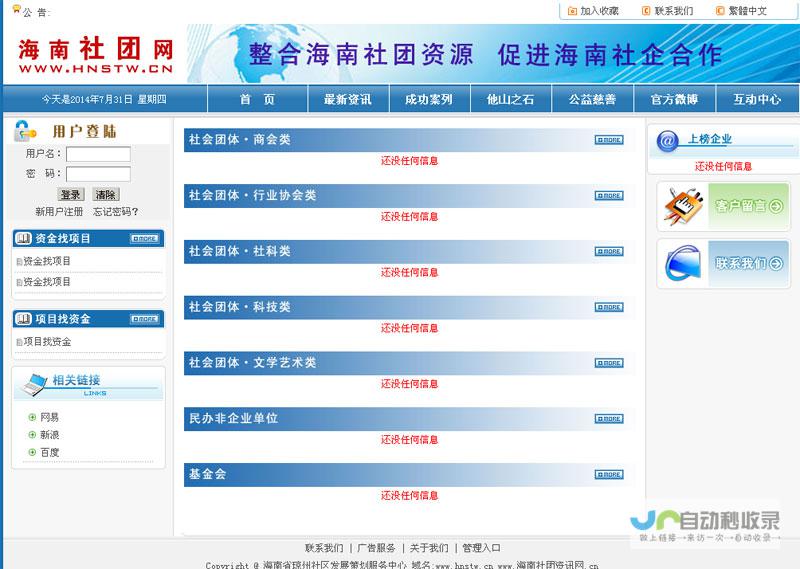Image resolution: width=800 pixels, height=569 pixels.
Task: Click MORE icon in 资金找项目 panel
Action: pos(144,238)
